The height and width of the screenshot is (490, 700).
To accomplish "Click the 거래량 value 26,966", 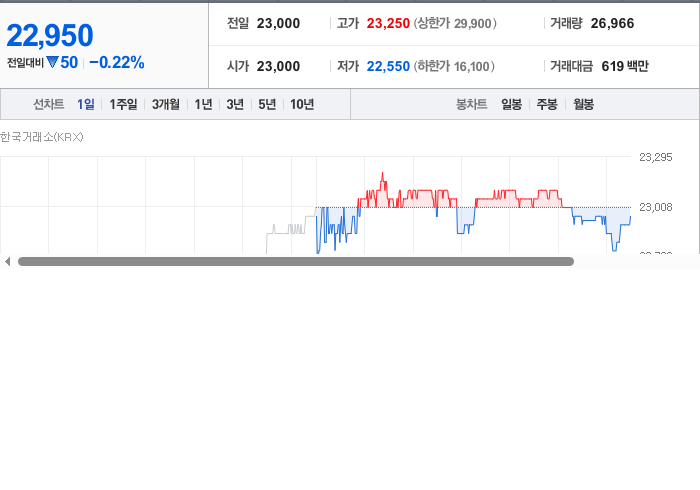I will point(612,23).
